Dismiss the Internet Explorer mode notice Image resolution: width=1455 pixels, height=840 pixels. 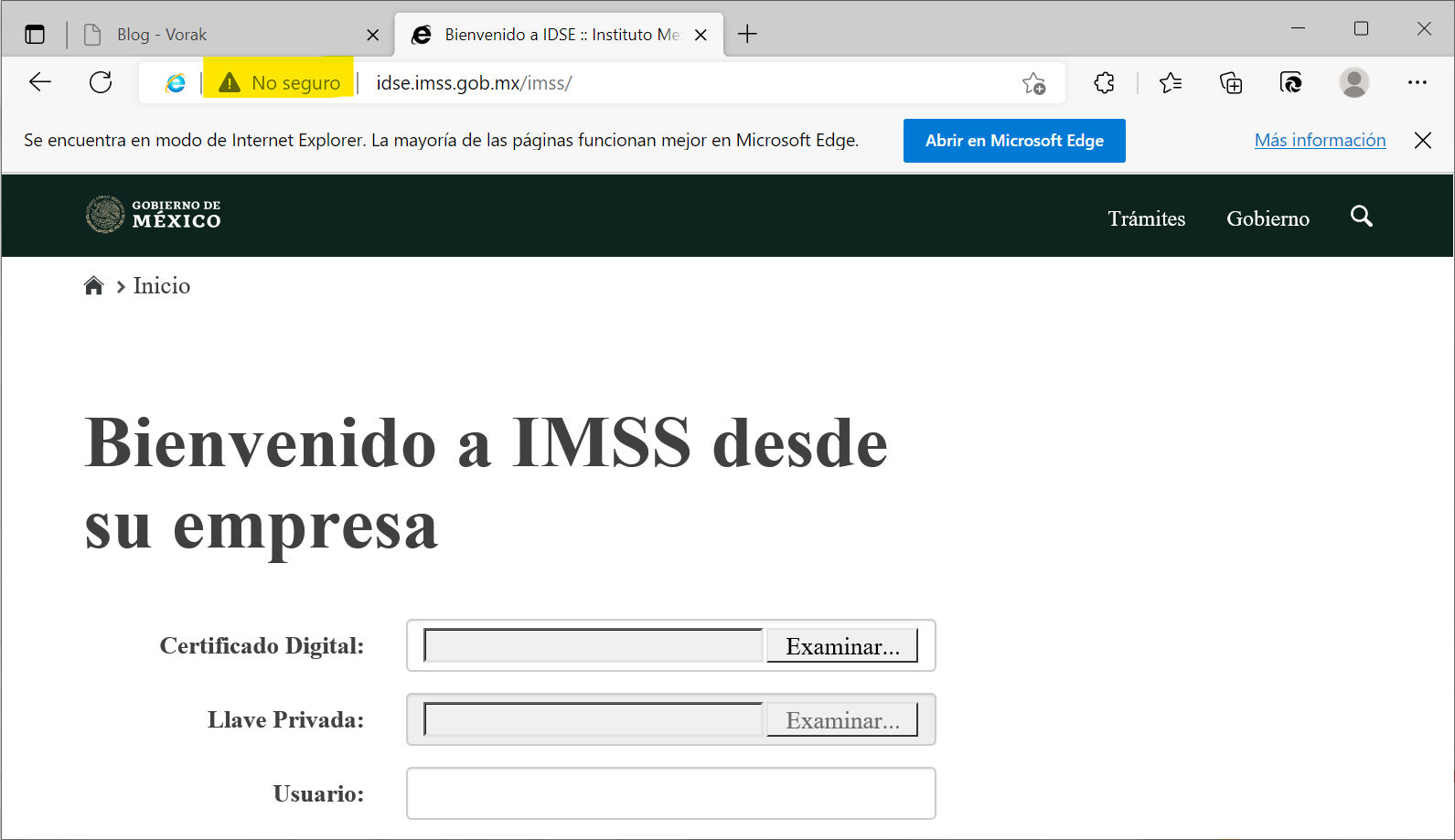pyautogui.click(x=1423, y=140)
